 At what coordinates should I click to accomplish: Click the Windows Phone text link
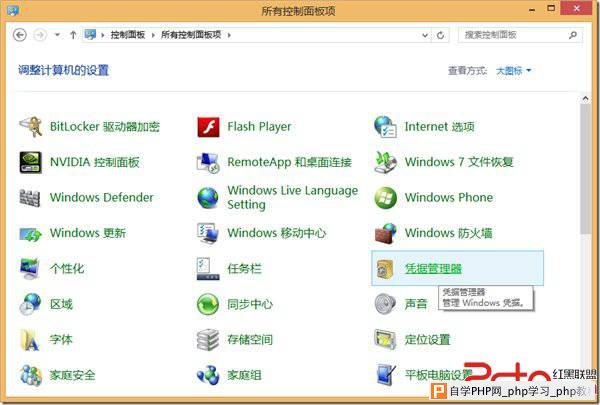pos(449,198)
